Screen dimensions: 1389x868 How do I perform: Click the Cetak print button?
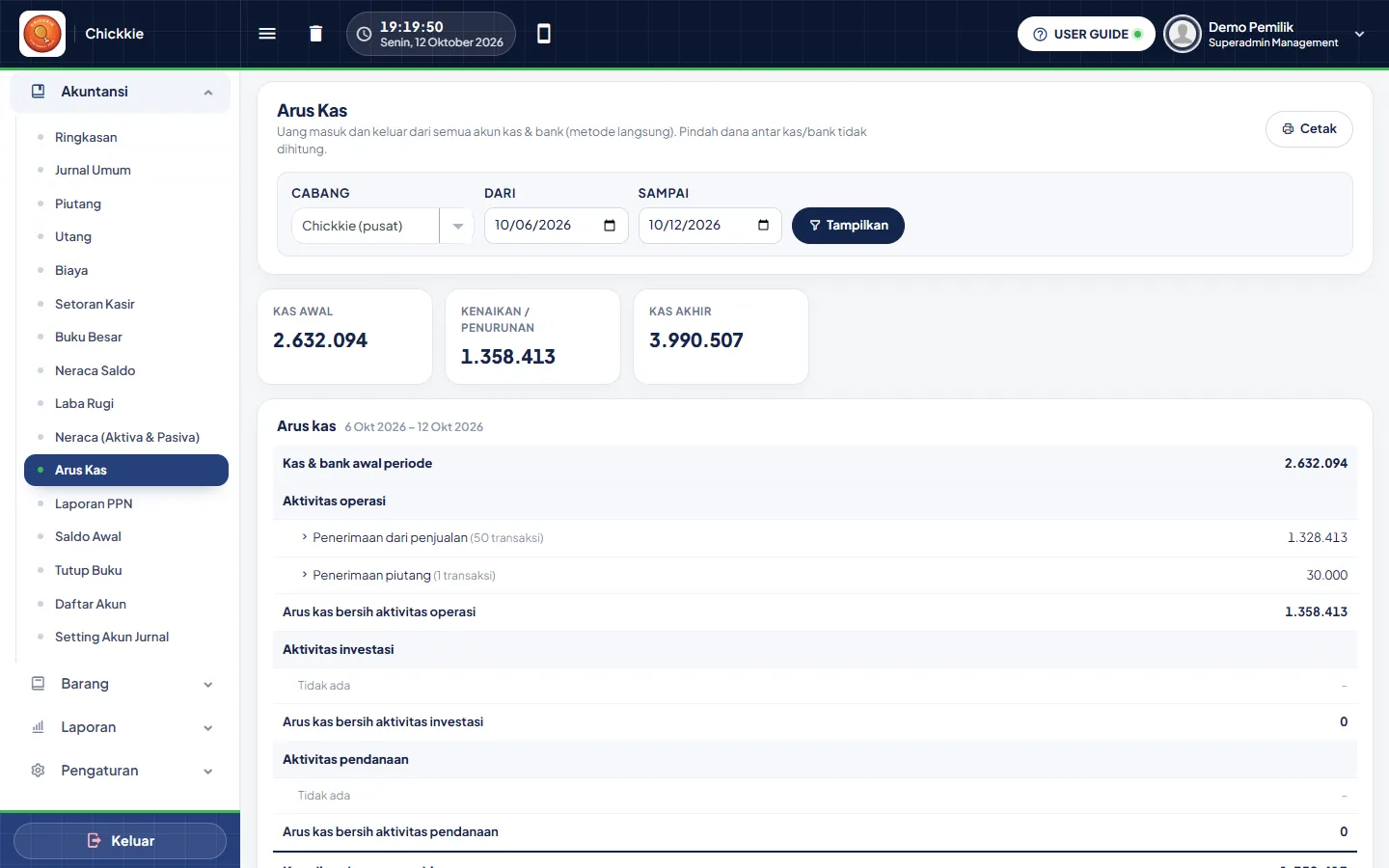point(1309,129)
